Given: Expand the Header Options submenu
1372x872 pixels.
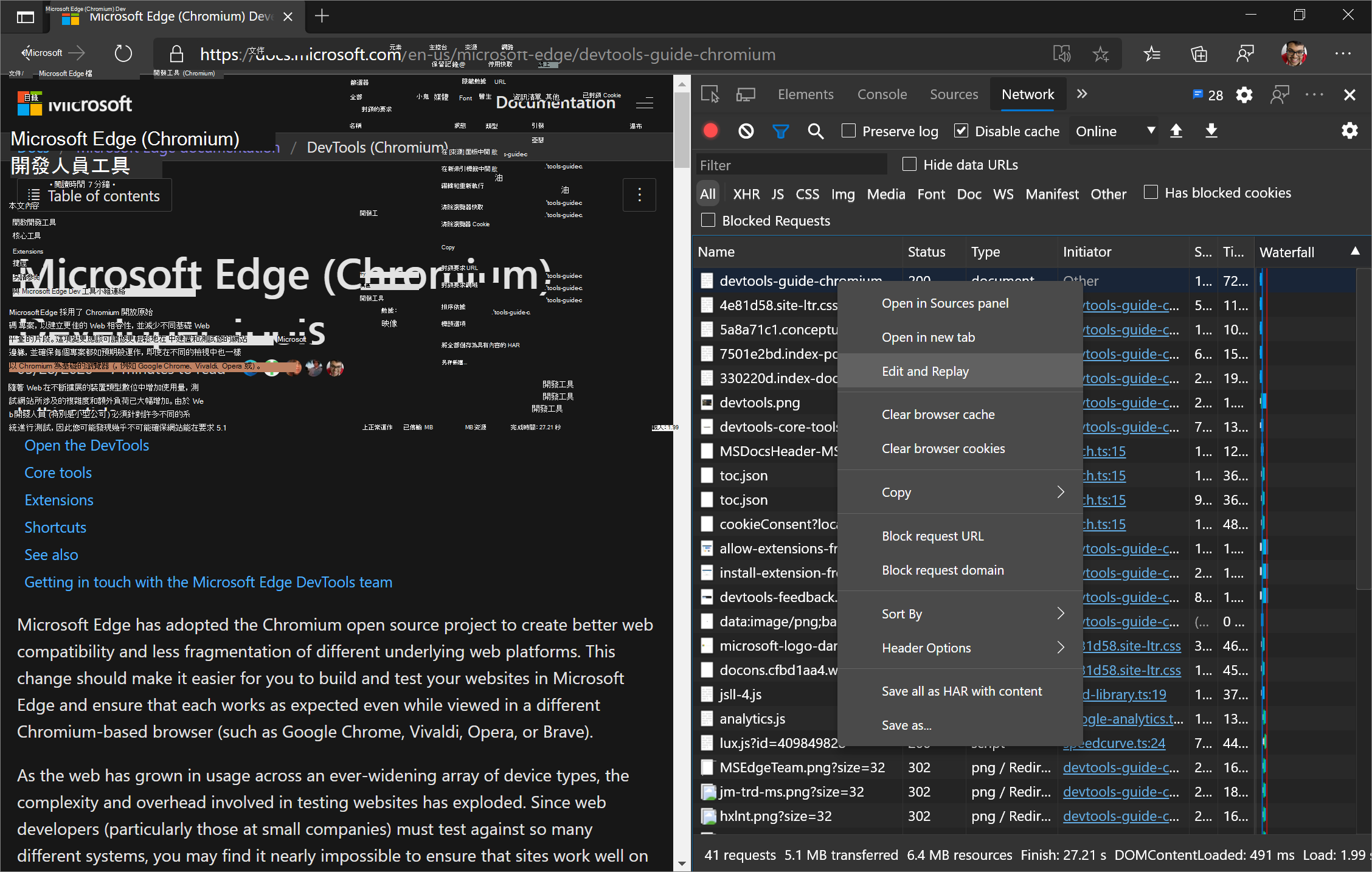Looking at the screenshot, I should pos(960,648).
